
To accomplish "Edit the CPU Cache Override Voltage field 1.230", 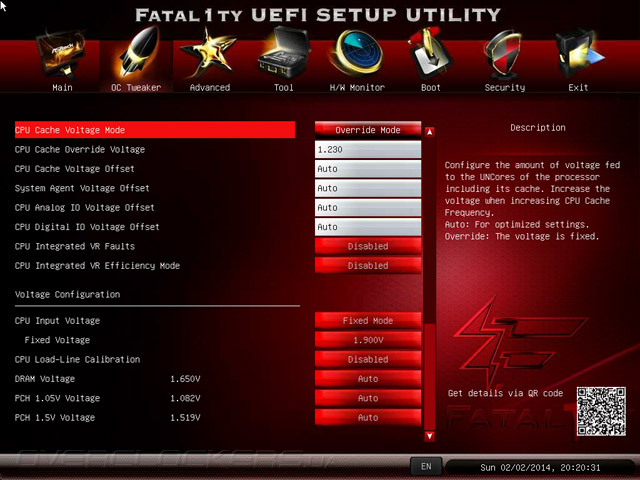I will [x=368, y=149].
